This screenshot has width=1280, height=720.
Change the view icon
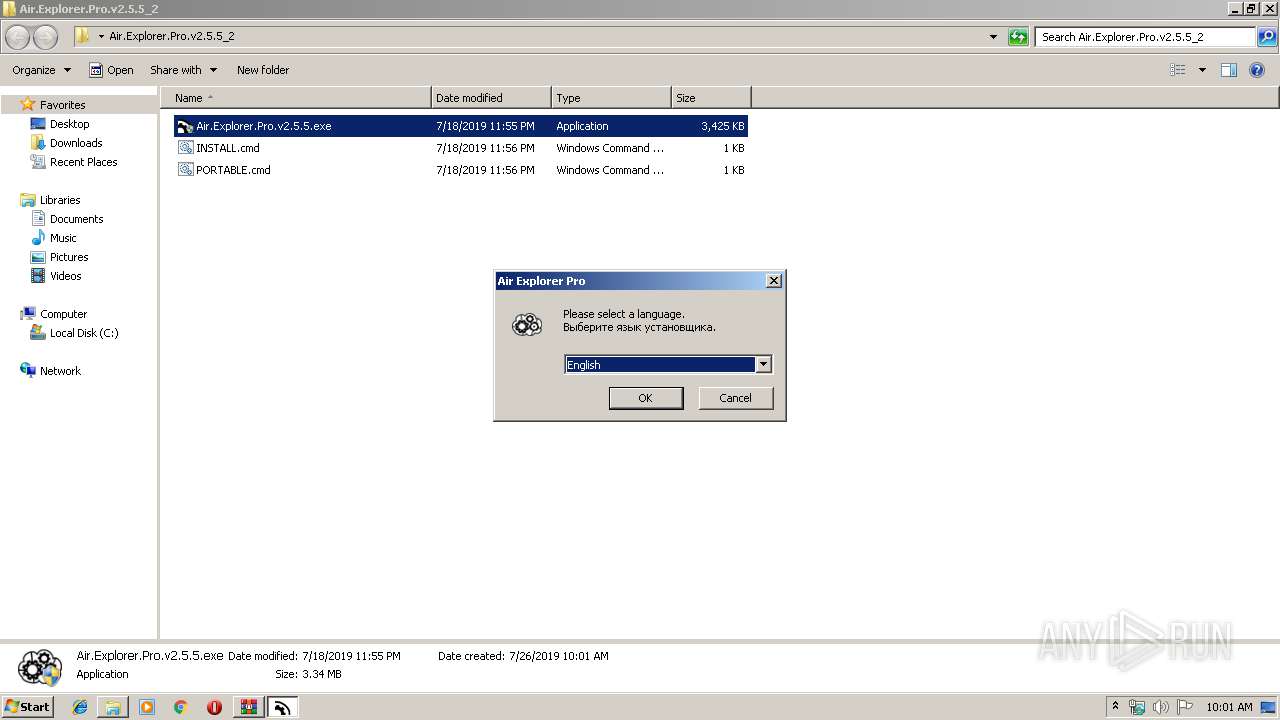[1178, 70]
